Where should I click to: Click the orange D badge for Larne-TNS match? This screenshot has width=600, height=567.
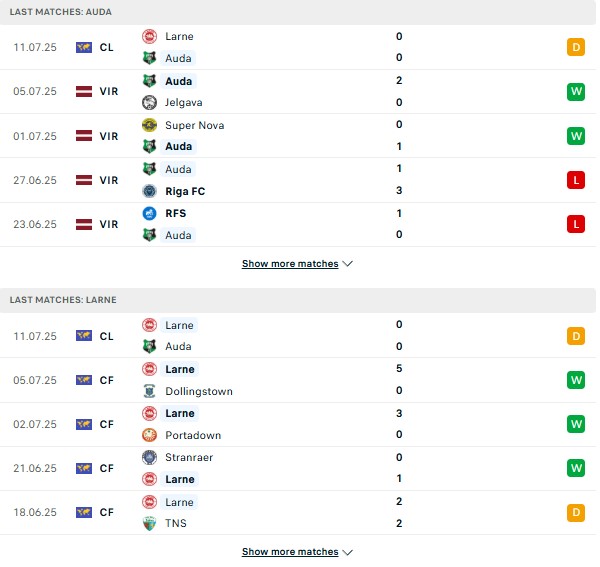(x=576, y=513)
